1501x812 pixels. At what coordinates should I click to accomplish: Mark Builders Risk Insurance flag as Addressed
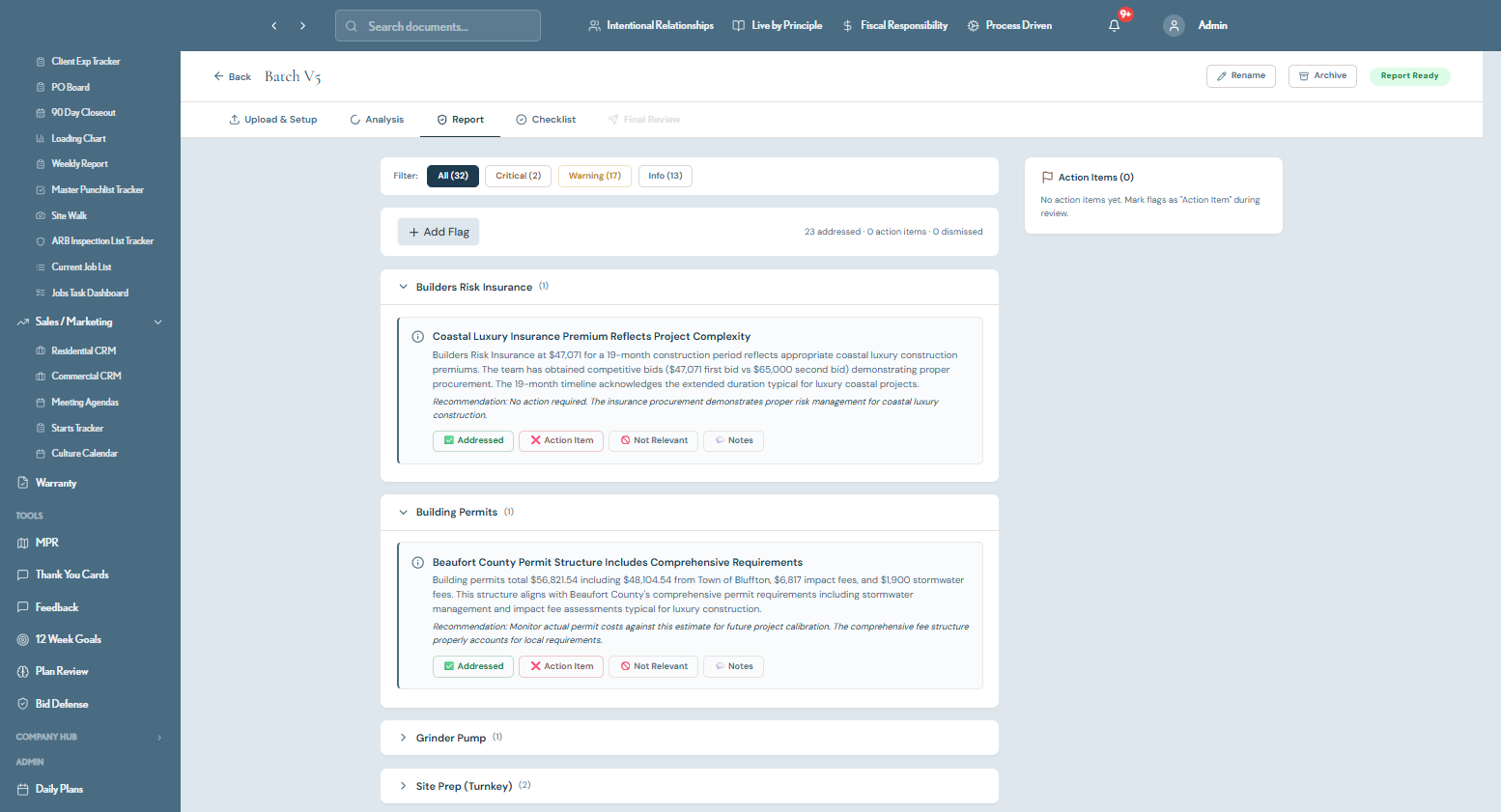click(x=473, y=440)
